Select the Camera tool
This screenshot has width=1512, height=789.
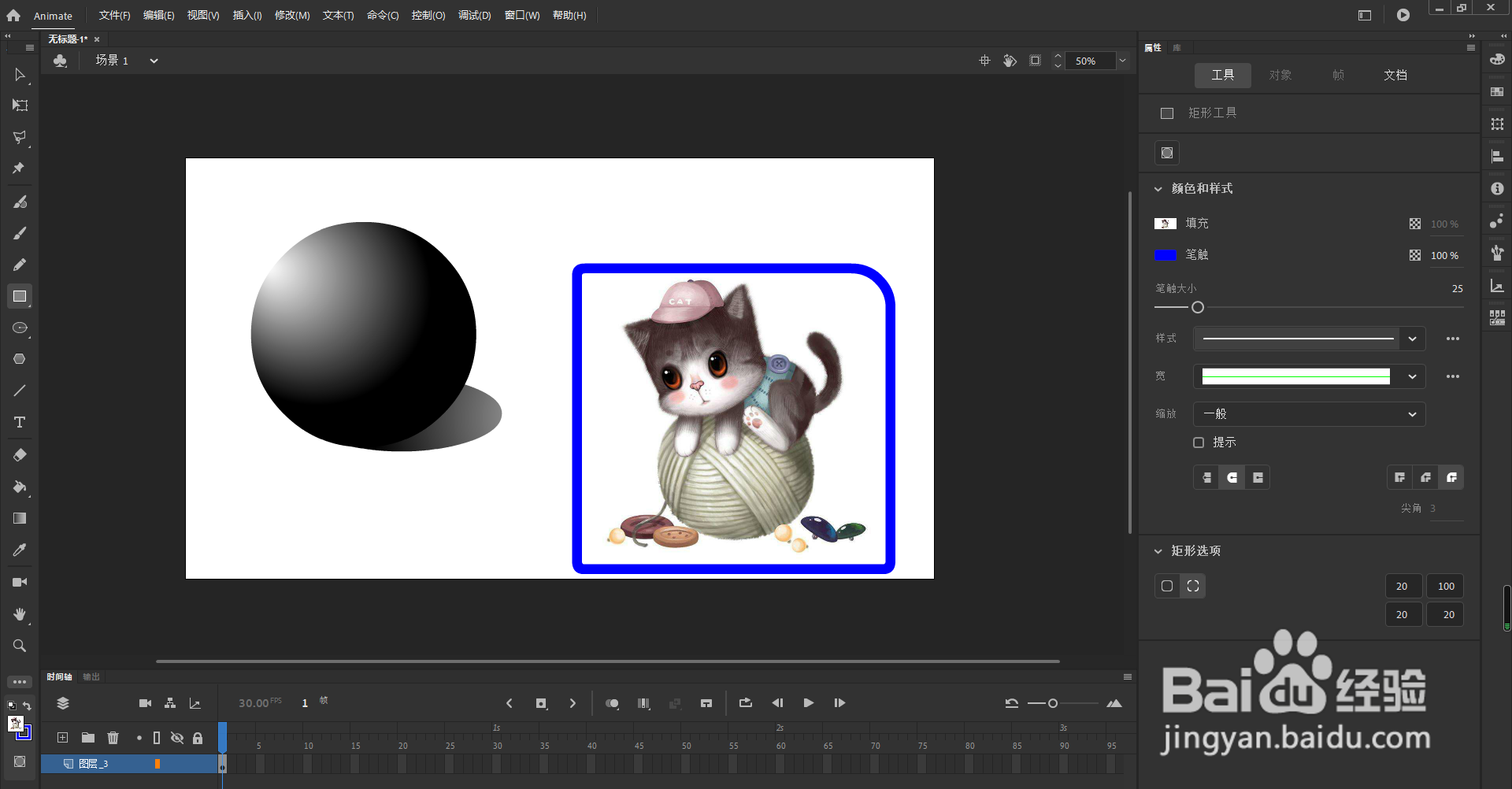click(x=20, y=582)
